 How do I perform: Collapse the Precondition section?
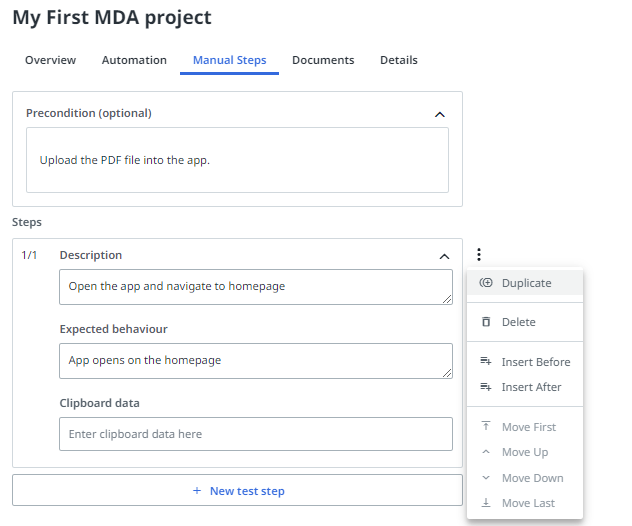pos(440,114)
